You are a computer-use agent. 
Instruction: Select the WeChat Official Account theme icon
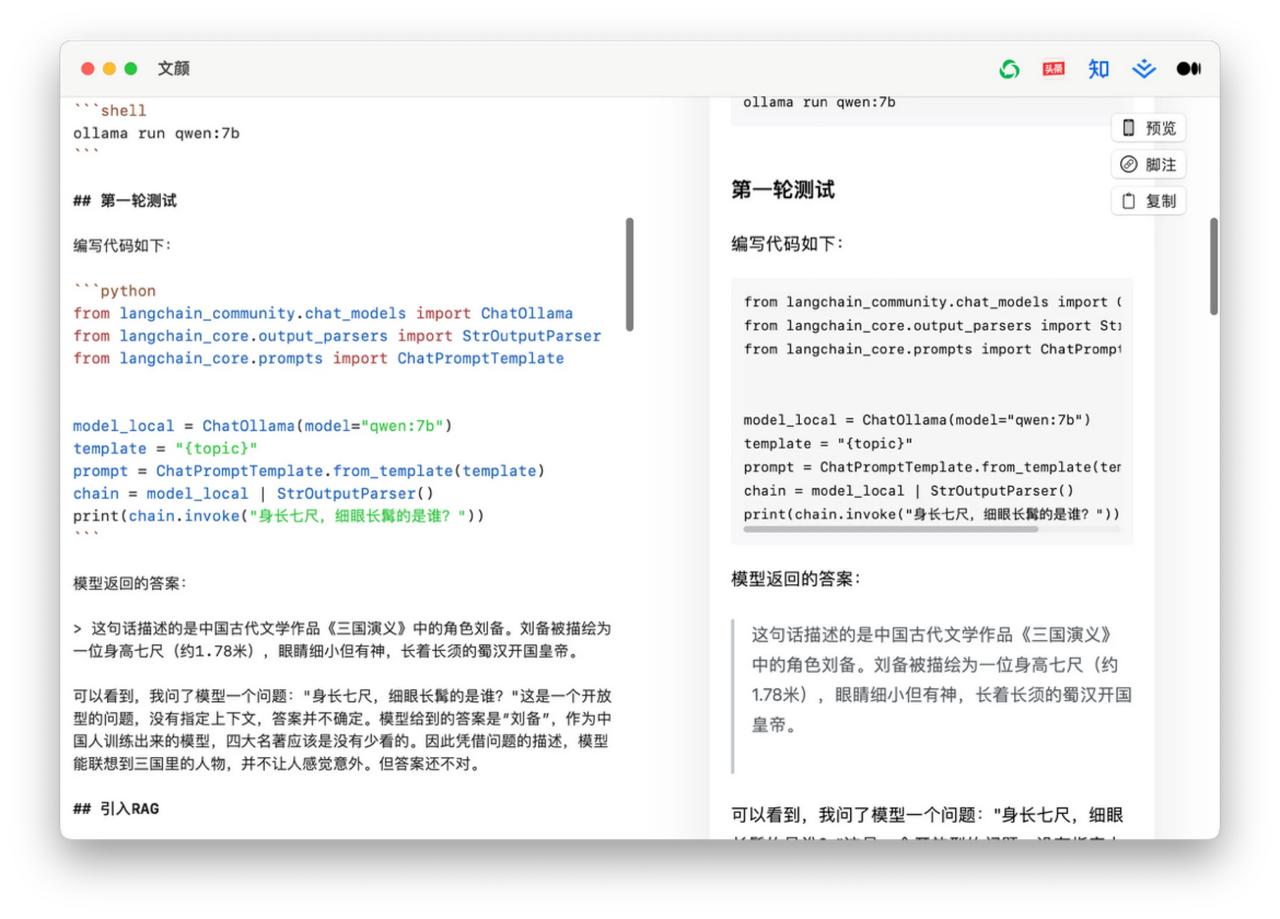coord(1010,69)
